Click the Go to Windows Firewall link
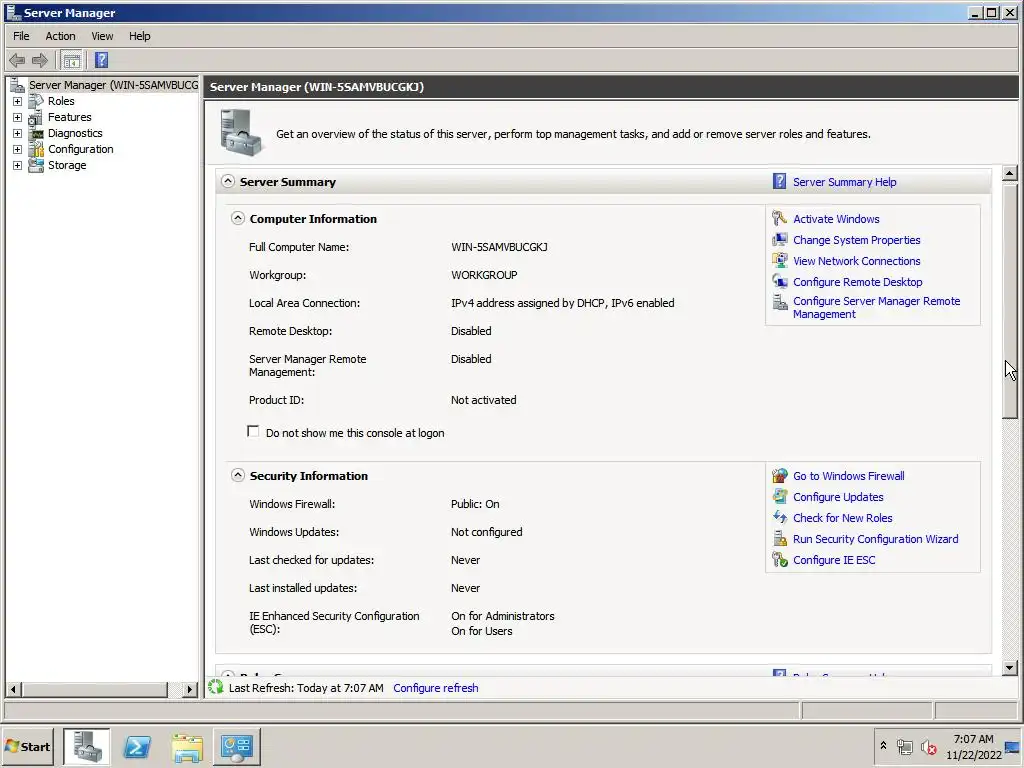1024x768 pixels. pyautogui.click(x=848, y=476)
